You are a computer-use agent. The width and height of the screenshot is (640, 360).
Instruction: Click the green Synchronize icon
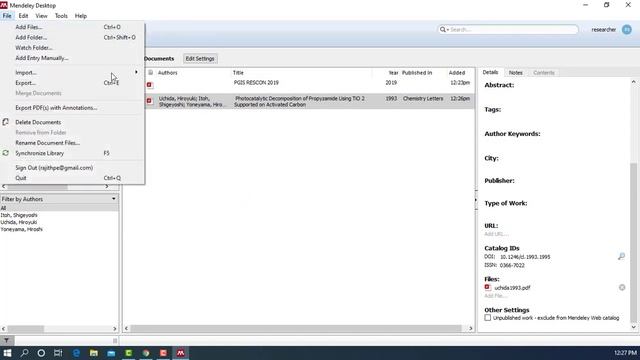(6, 153)
